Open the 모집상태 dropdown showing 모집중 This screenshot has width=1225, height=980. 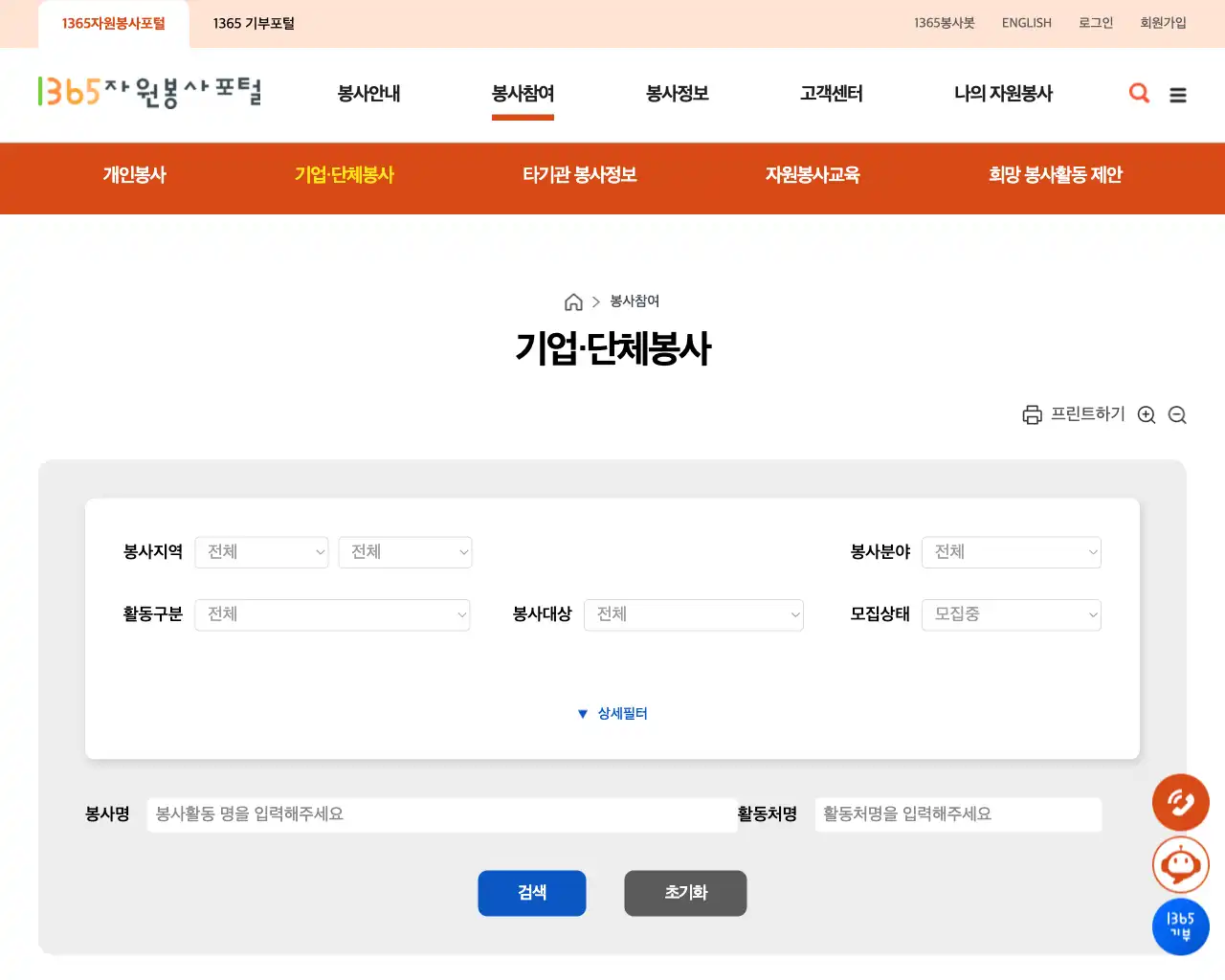click(x=1011, y=614)
